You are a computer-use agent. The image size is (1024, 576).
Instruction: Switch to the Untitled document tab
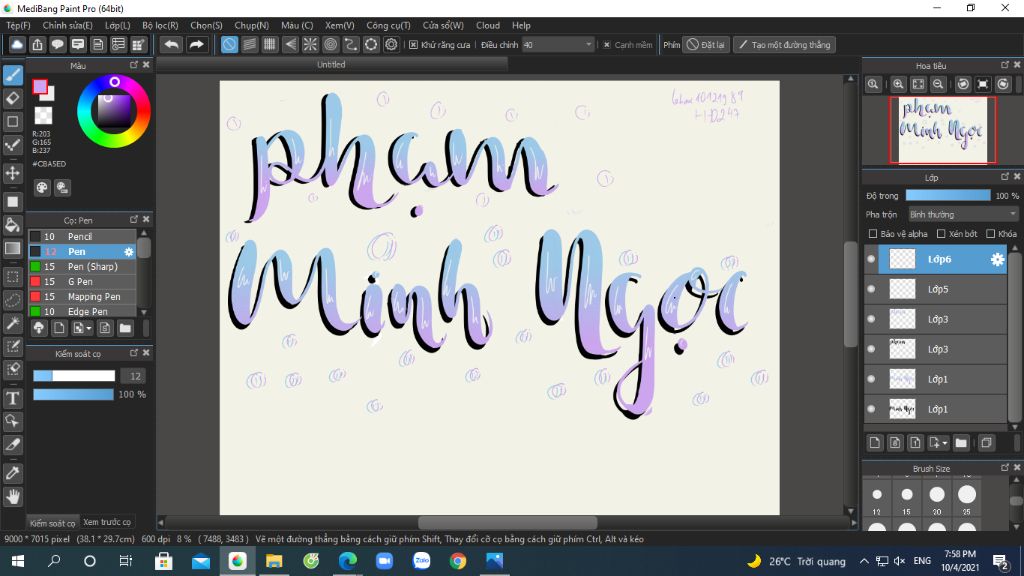pyautogui.click(x=331, y=64)
